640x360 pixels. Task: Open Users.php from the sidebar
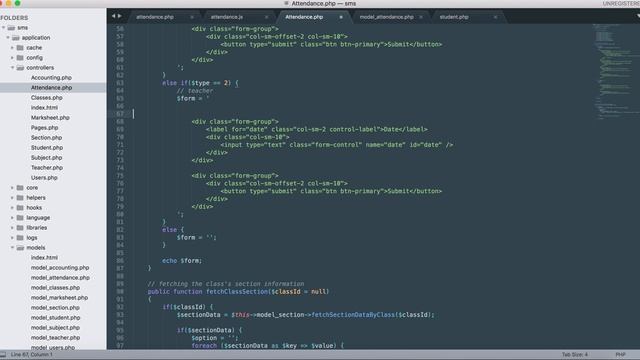44,178
